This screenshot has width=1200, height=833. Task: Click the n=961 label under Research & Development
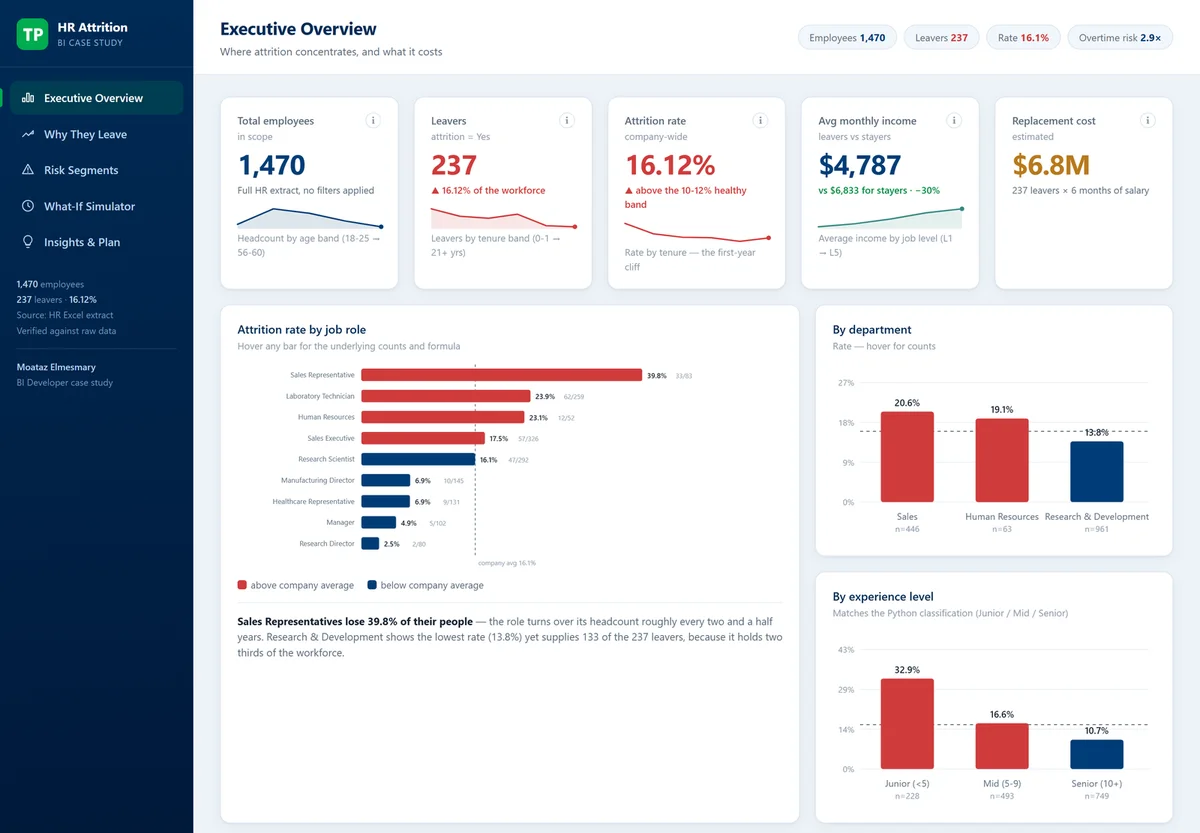click(1097, 529)
